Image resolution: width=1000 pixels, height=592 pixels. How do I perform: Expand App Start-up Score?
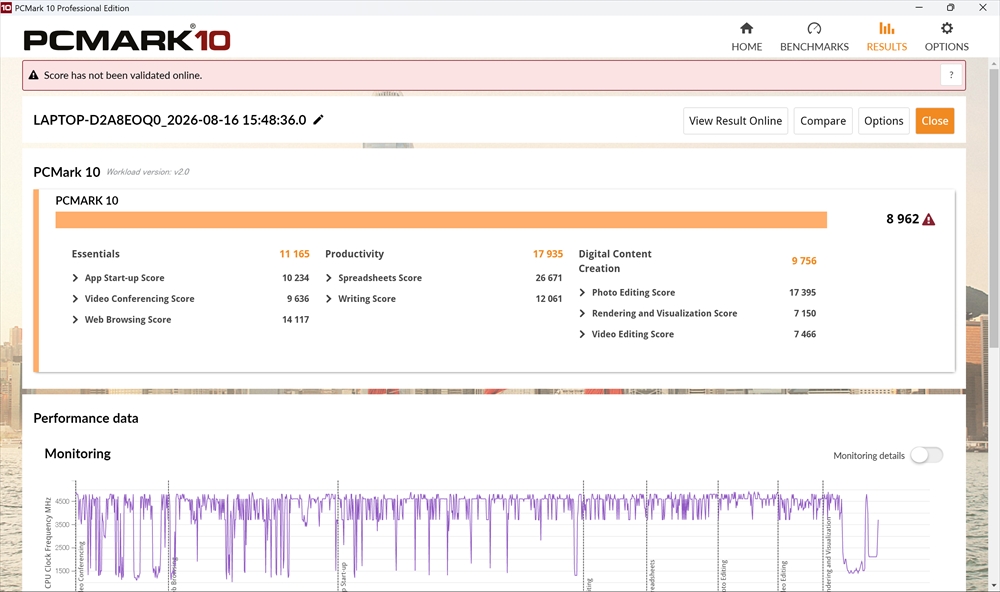[x=75, y=278]
